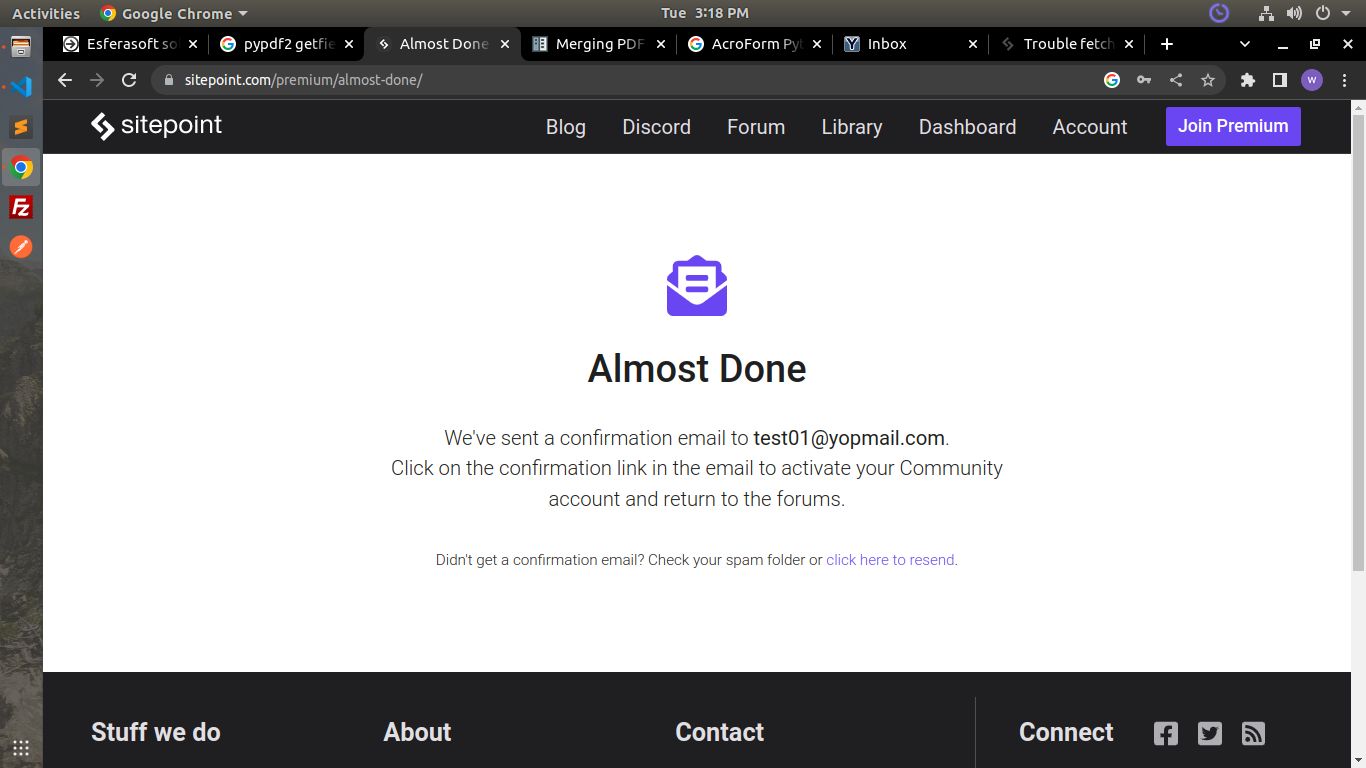Click the address bar URL field
This screenshot has height=768, width=1366.
point(600,80)
